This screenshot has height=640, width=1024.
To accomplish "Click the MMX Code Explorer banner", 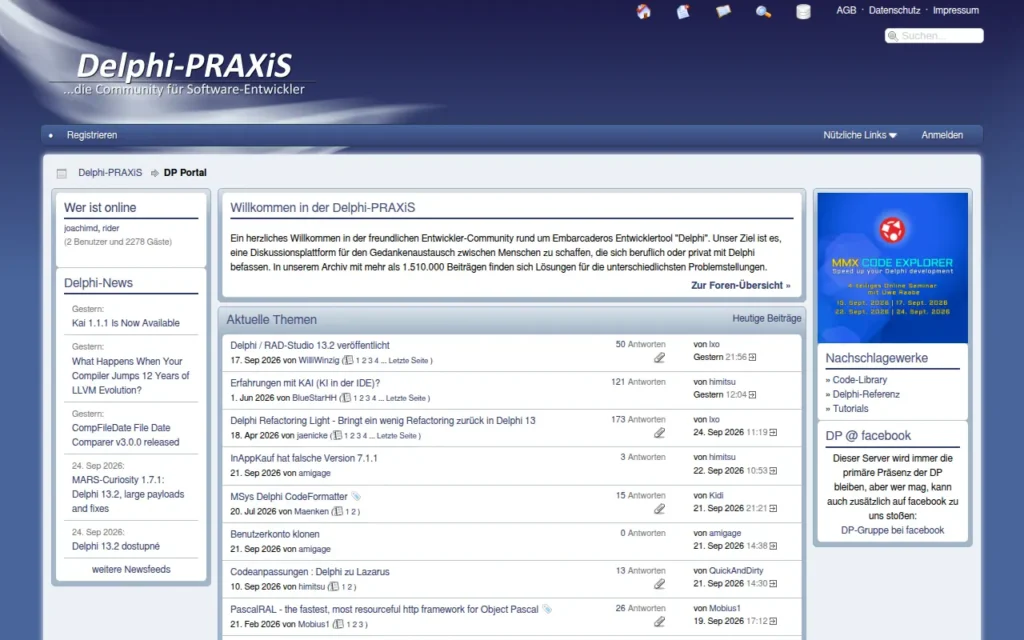I will tap(892, 268).
